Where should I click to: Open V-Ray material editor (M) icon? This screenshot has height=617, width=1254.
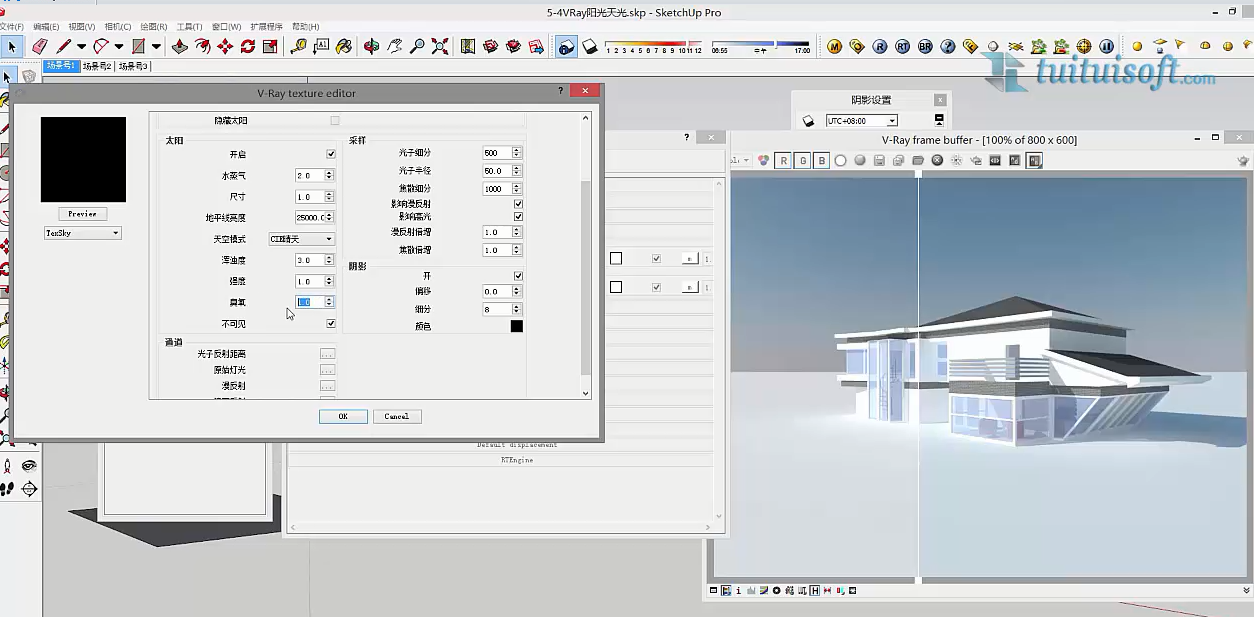(835, 46)
